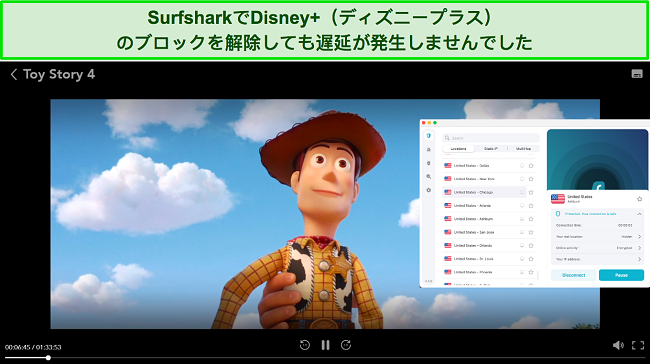The width and height of the screenshot is (650, 364).
Task: Go back using arrow beside Toy Story 4
Action: point(14,74)
